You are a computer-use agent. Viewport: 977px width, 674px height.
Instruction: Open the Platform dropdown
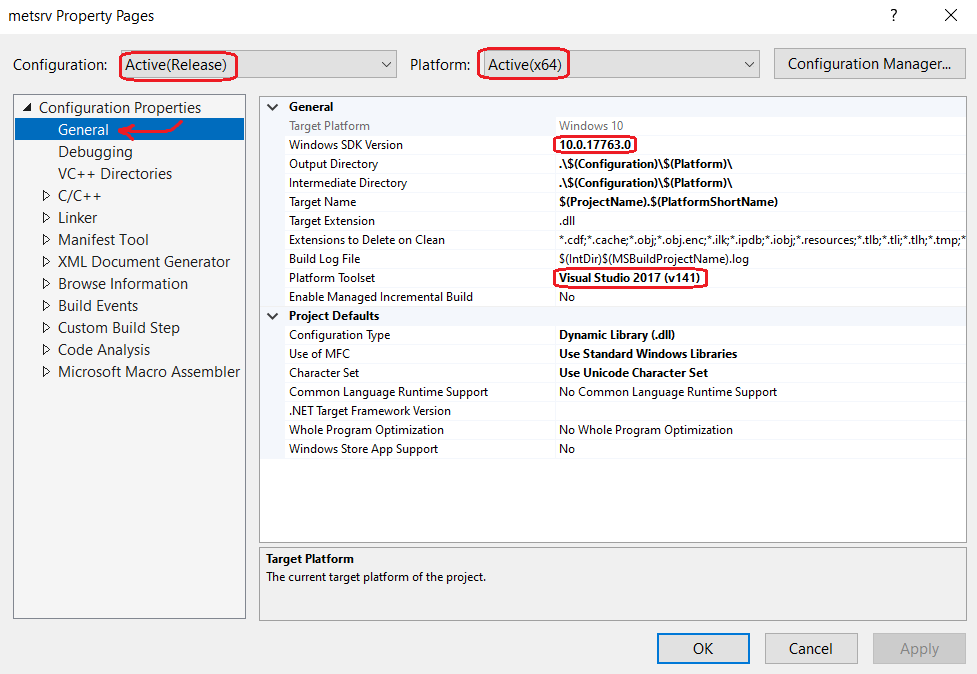(x=619, y=65)
